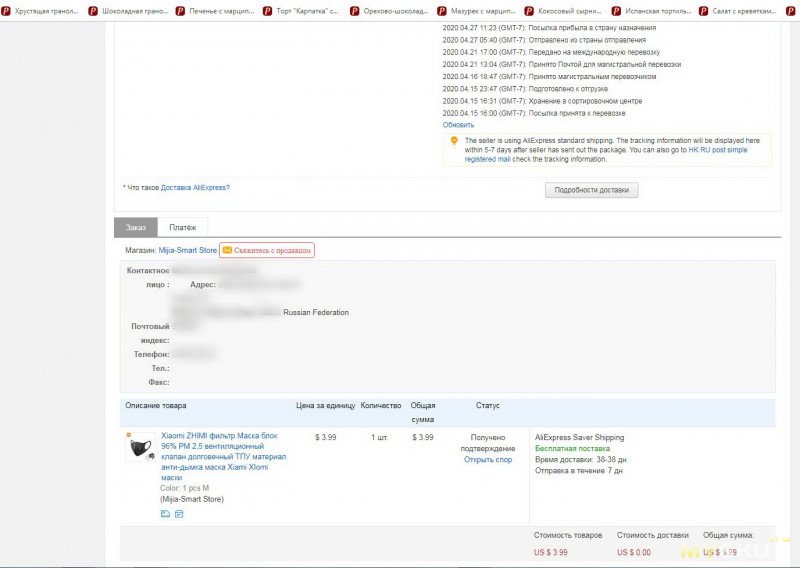Viewport: 800px width, 568px height.
Task: Open the 'Доставка AliExpress?' help link
Action: click(195, 187)
